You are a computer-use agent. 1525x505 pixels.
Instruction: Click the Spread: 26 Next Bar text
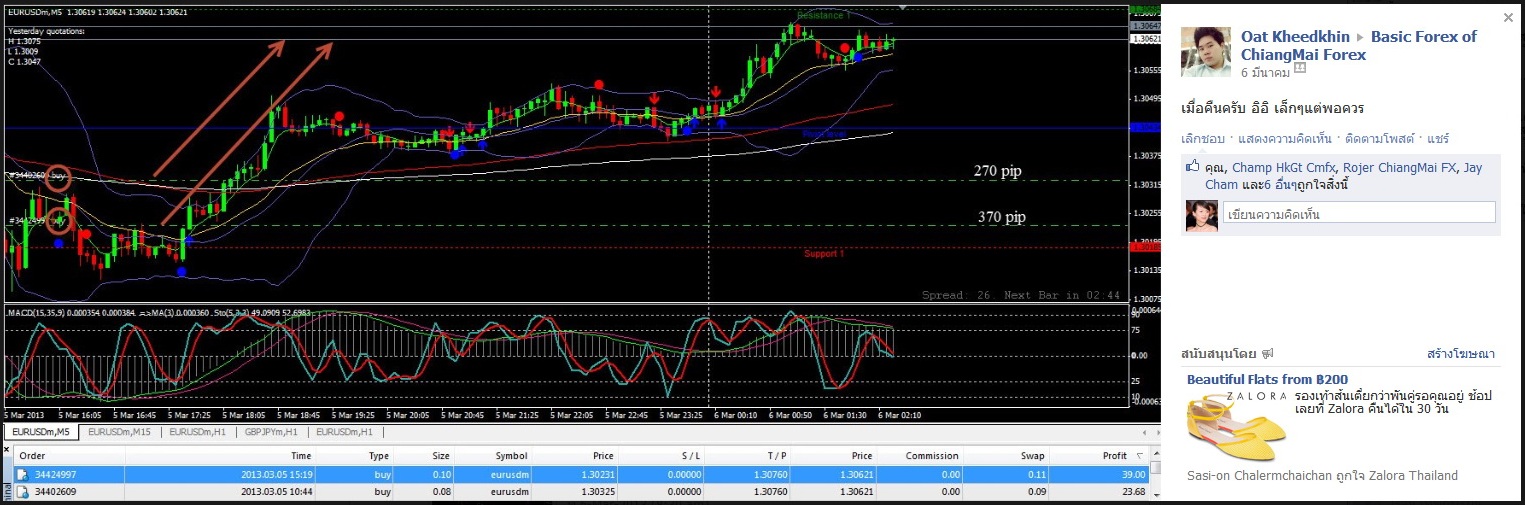(x=1021, y=295)
